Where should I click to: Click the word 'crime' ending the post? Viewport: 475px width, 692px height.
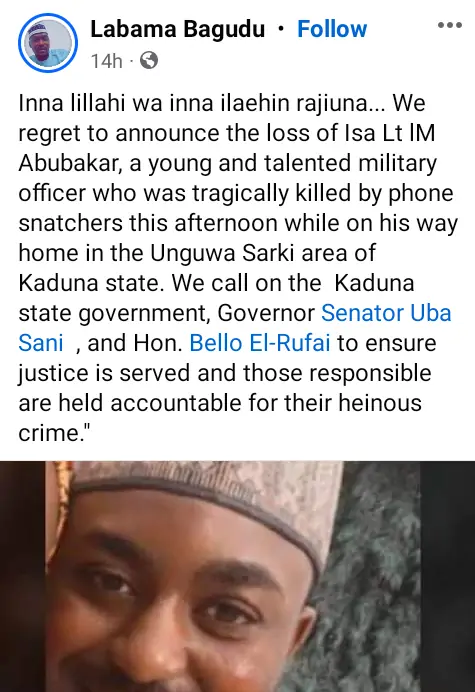(x=48, y=433)
